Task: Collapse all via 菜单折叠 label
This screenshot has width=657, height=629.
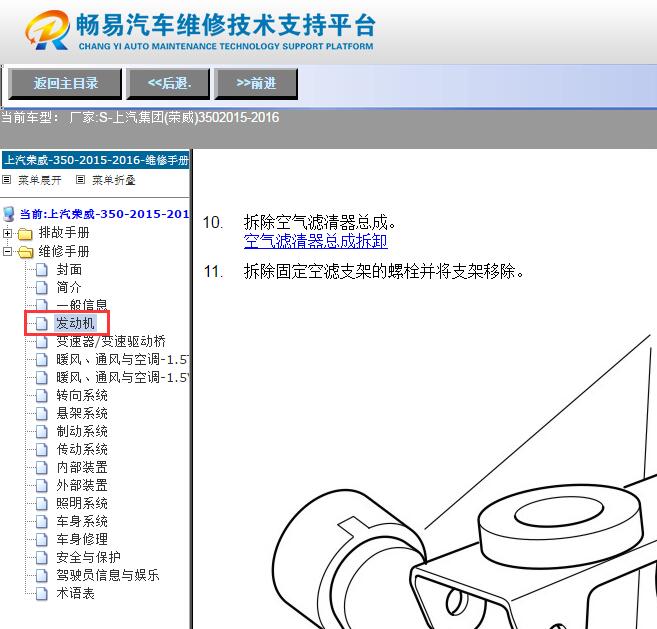Action: (114, 180)
